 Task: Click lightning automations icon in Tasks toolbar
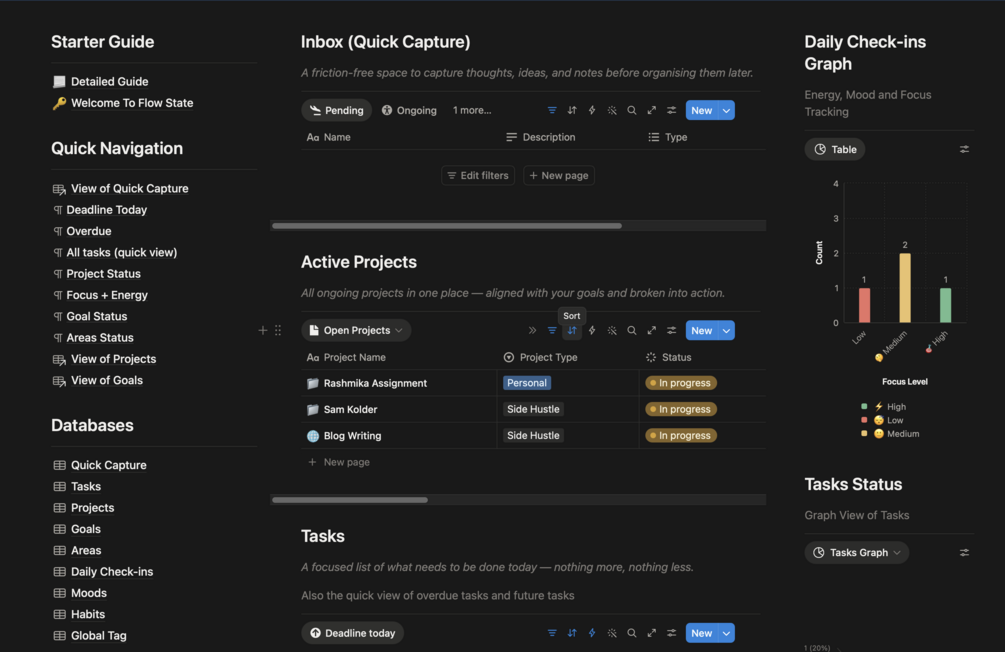[x=592, y=633]
